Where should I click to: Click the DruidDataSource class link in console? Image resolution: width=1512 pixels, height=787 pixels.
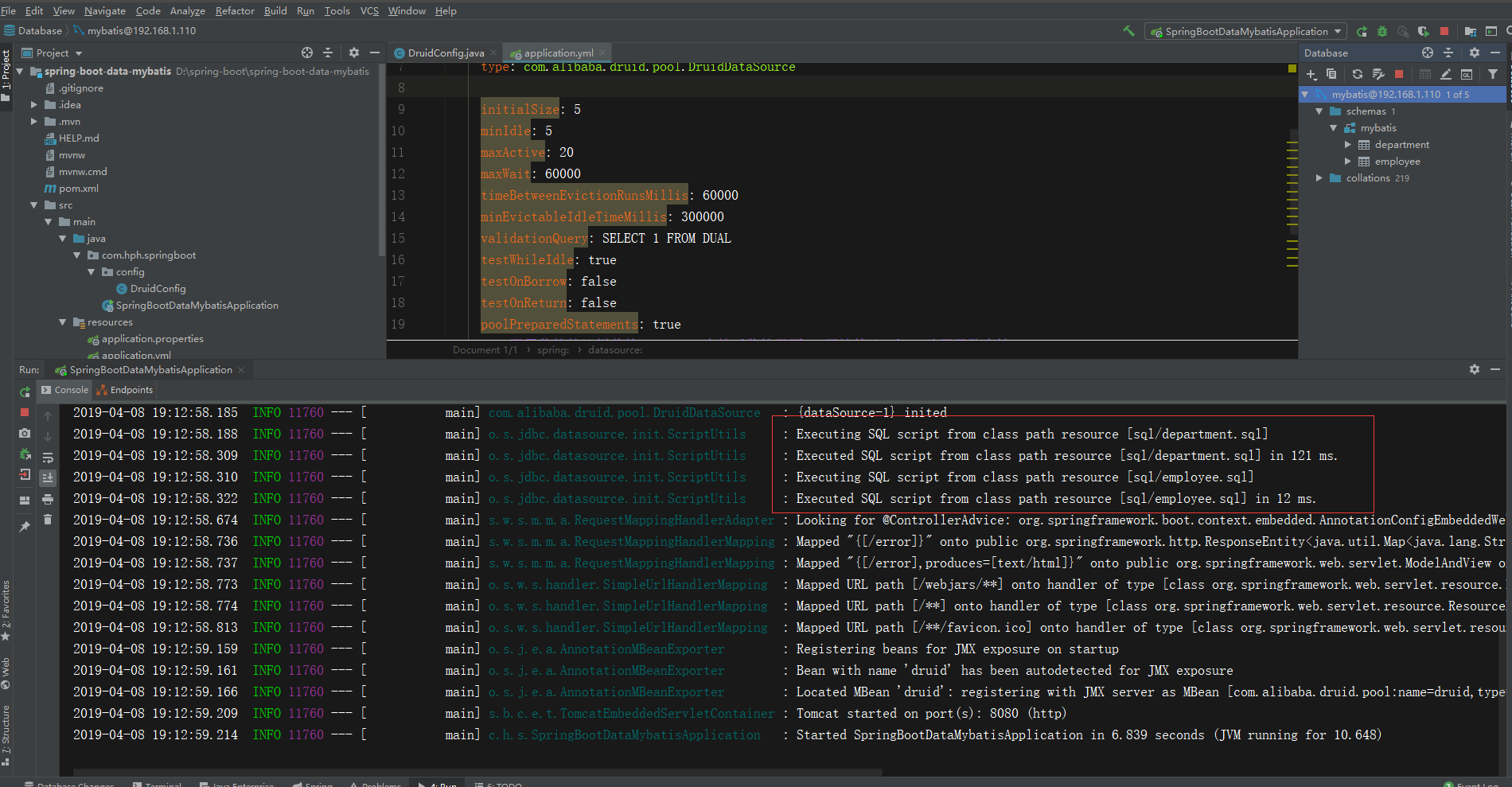(x=624, y=412)
